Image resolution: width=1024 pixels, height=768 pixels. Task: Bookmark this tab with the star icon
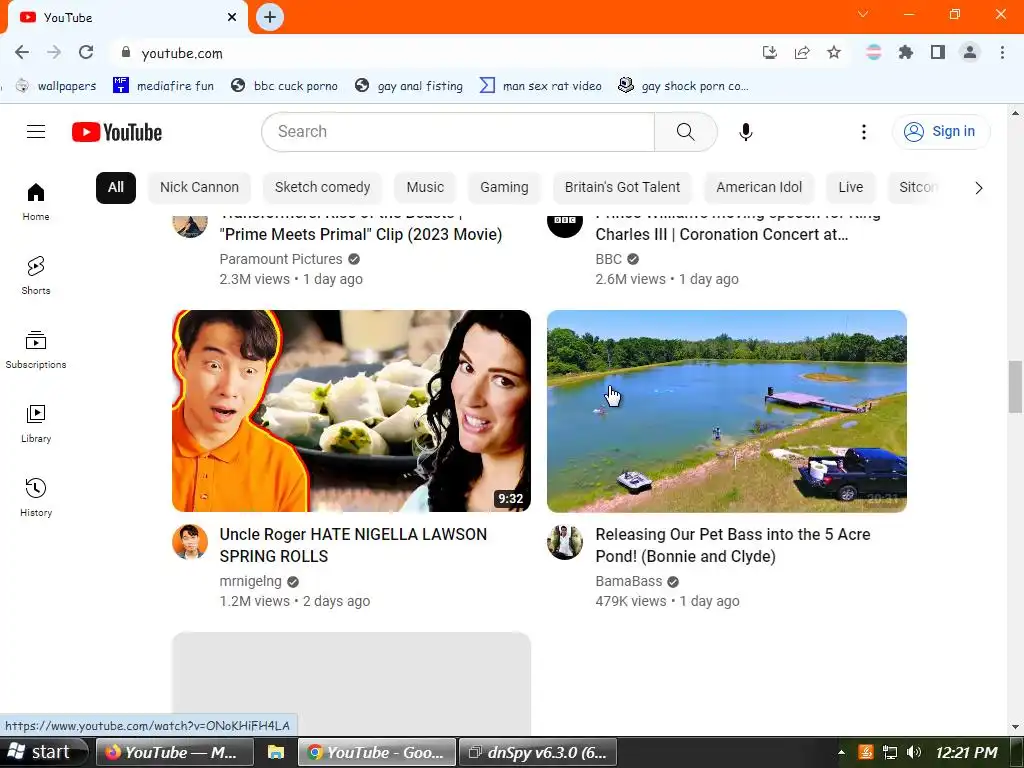click(834, 52)
